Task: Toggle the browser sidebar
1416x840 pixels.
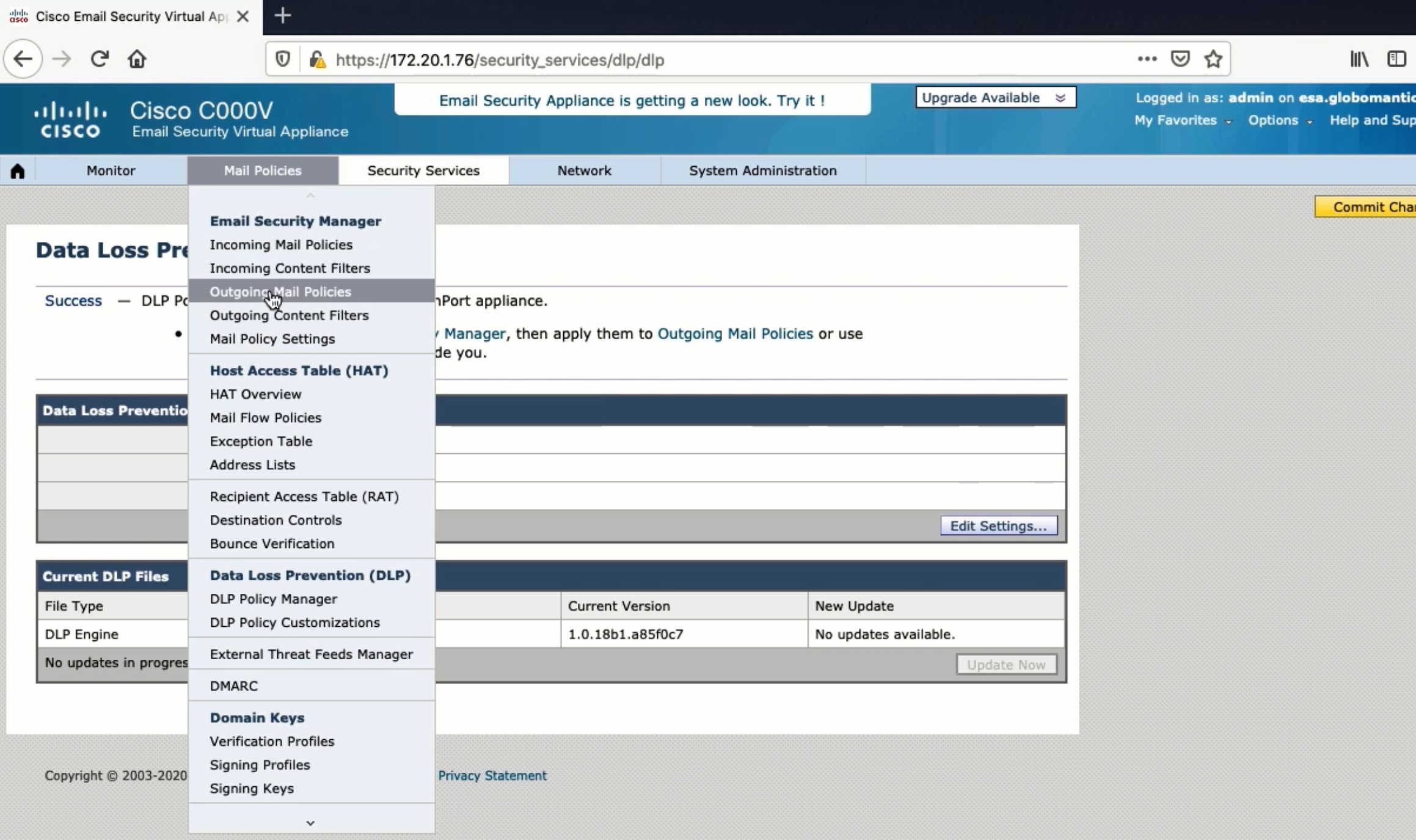Action: click(x=1396, y=59)
